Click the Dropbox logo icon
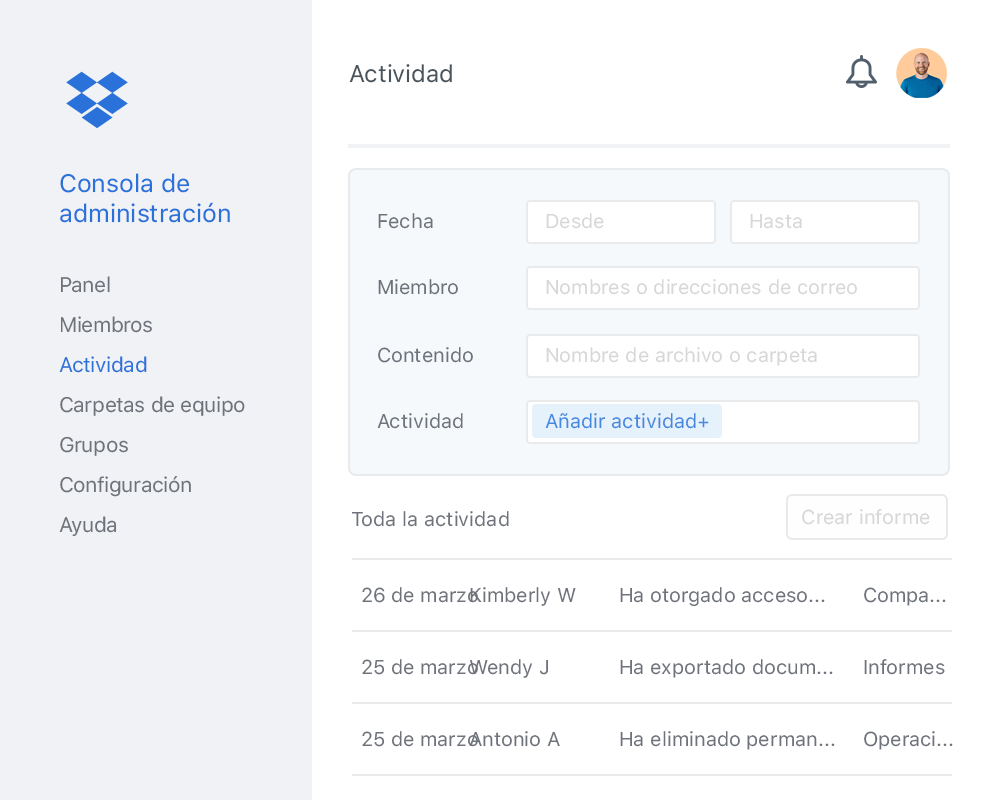This screenshot has height=800, width=990. [x=97, y=99]
